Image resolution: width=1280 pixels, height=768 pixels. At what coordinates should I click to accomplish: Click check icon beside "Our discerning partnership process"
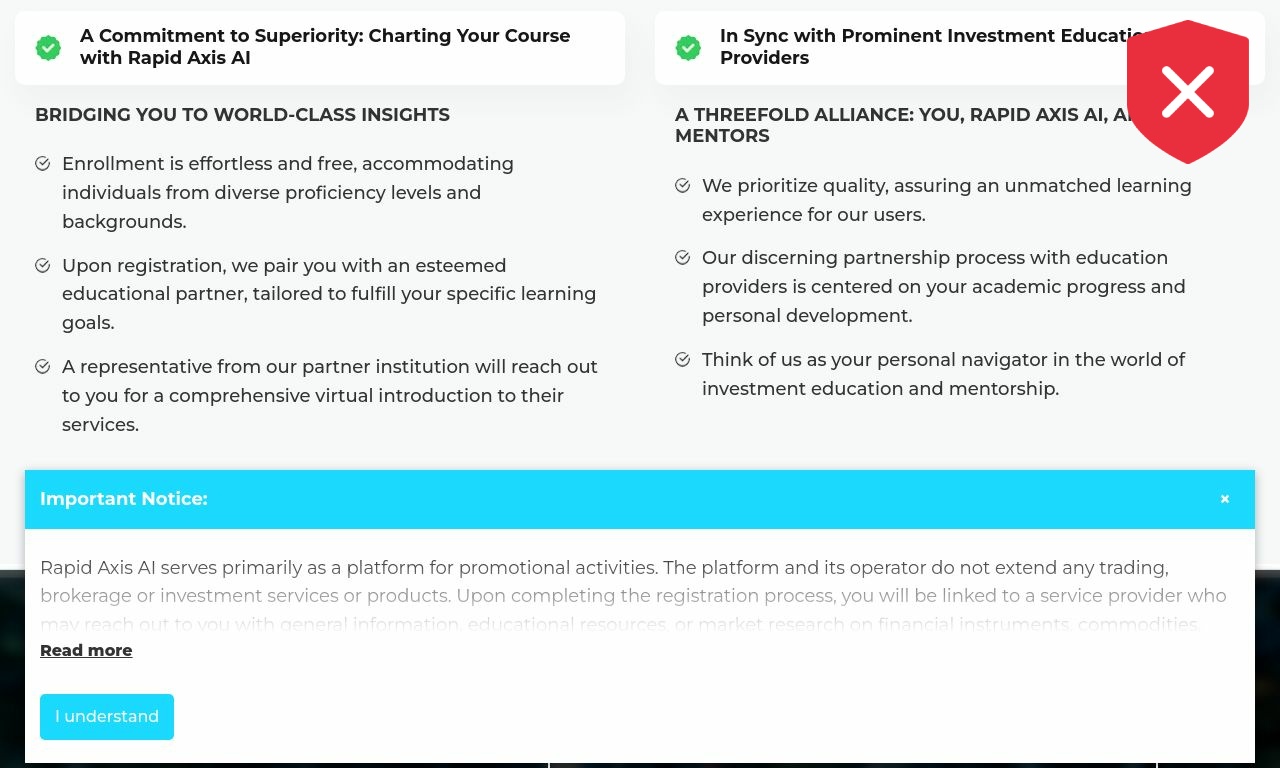click(x=683, y=258)
